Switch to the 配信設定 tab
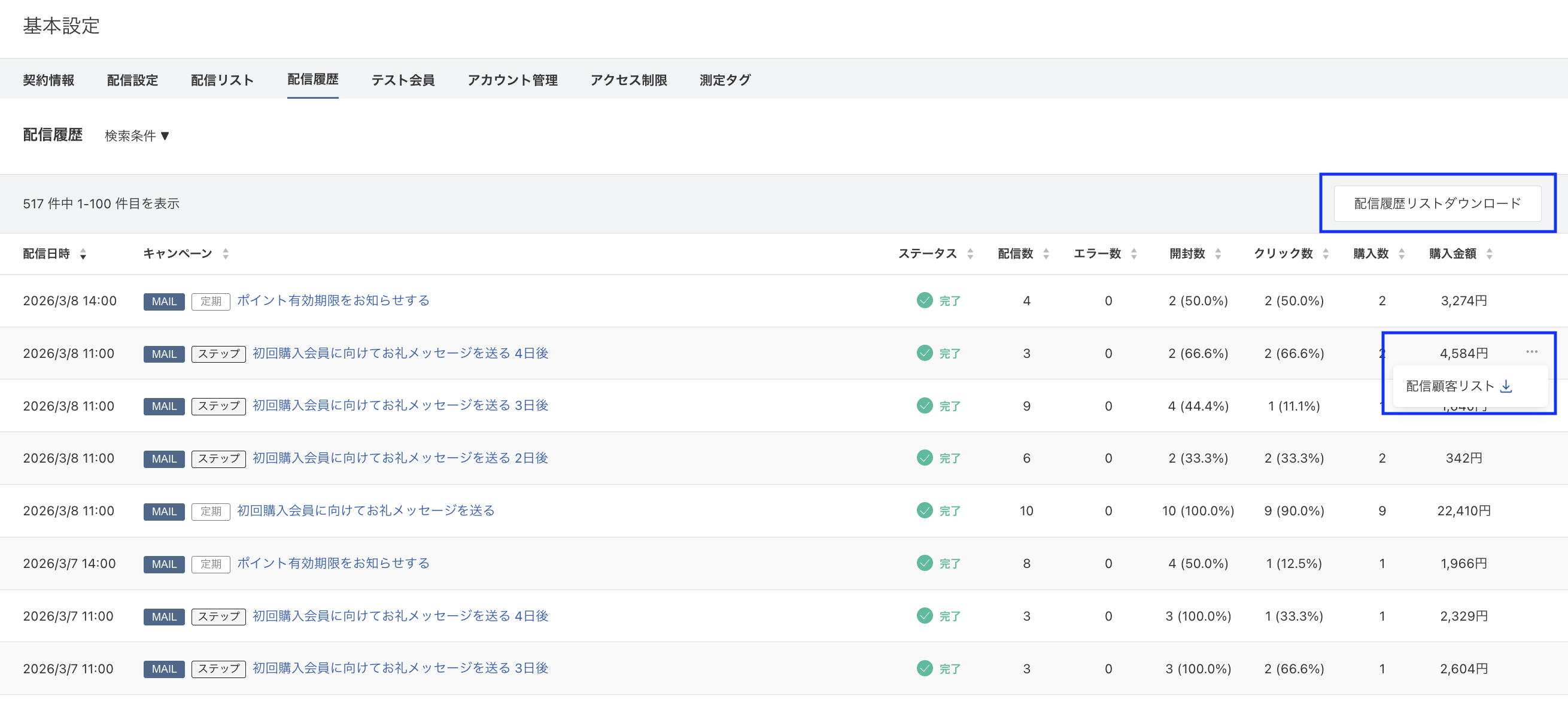 click(132, 79)
